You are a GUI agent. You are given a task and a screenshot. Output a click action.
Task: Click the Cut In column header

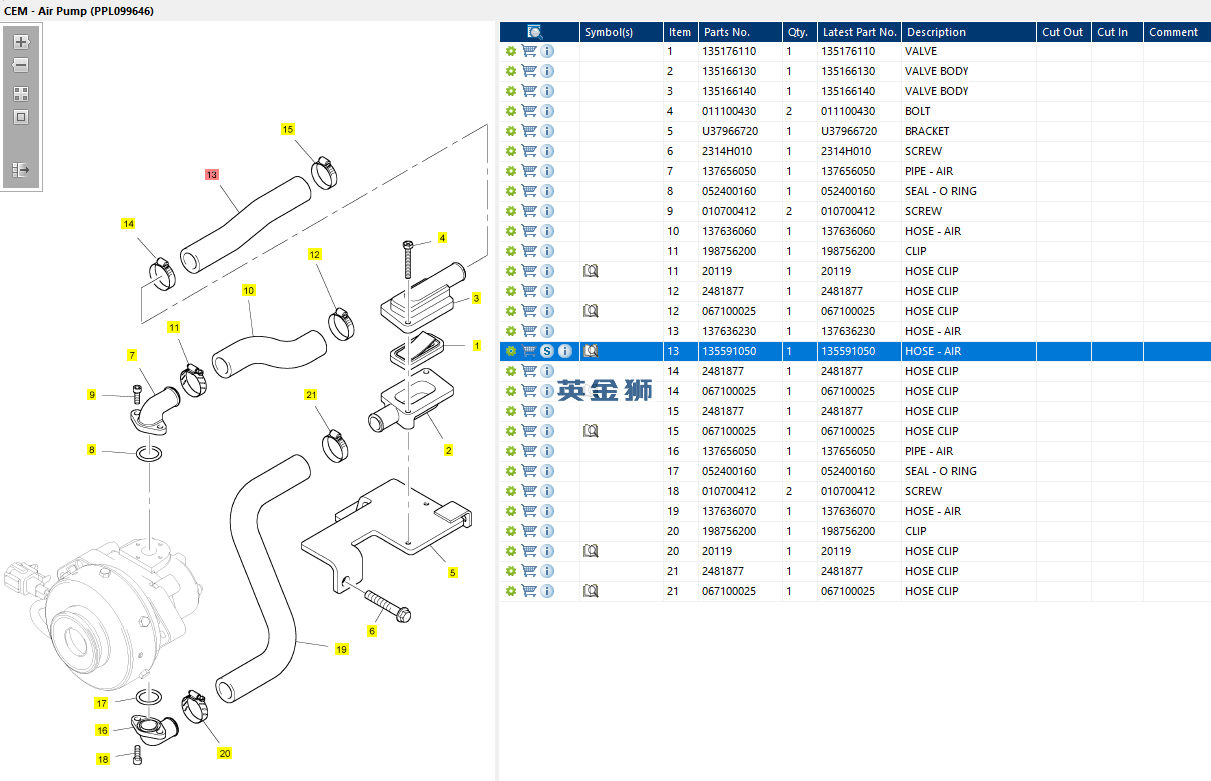1117,32
